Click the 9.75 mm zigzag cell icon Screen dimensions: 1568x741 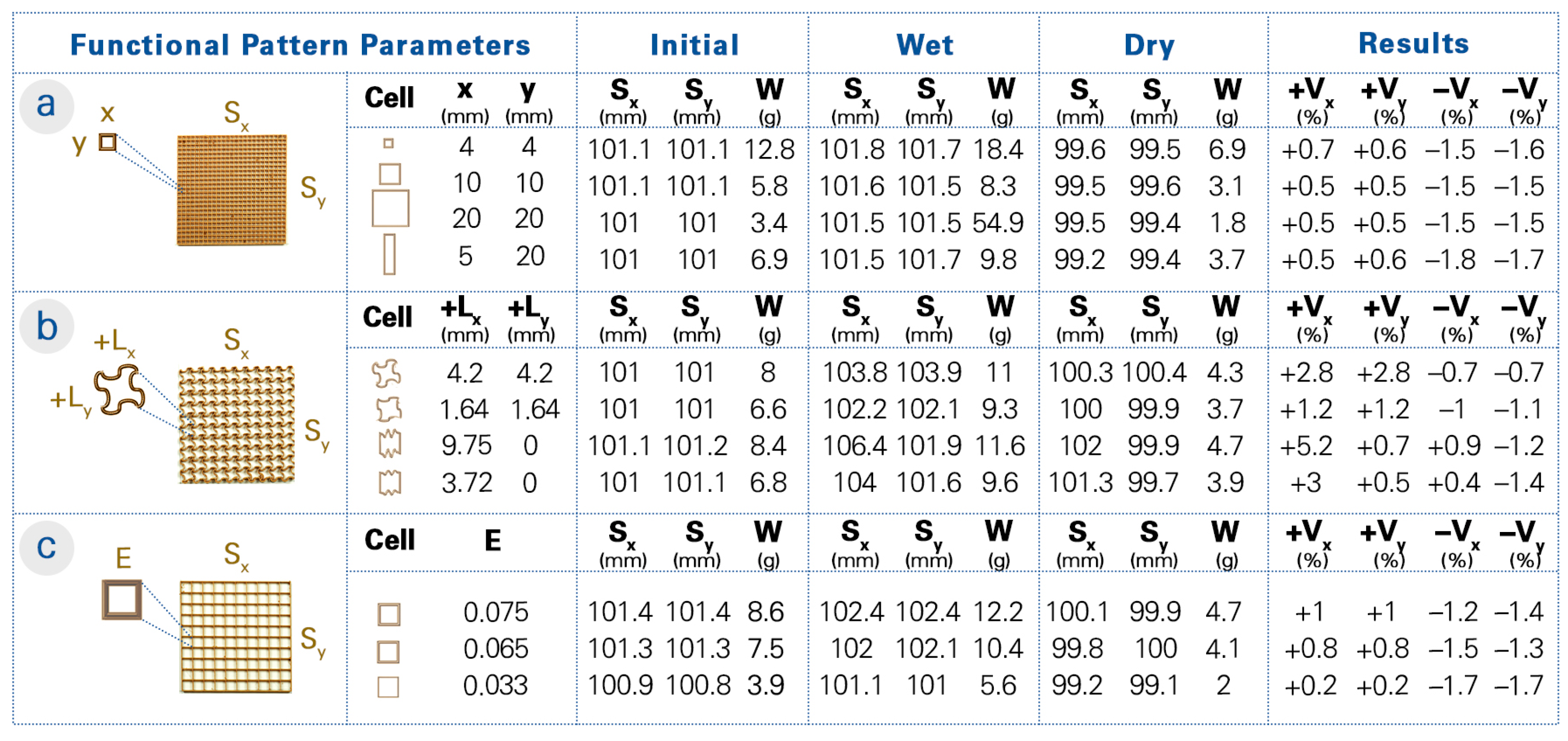(390, 445)
